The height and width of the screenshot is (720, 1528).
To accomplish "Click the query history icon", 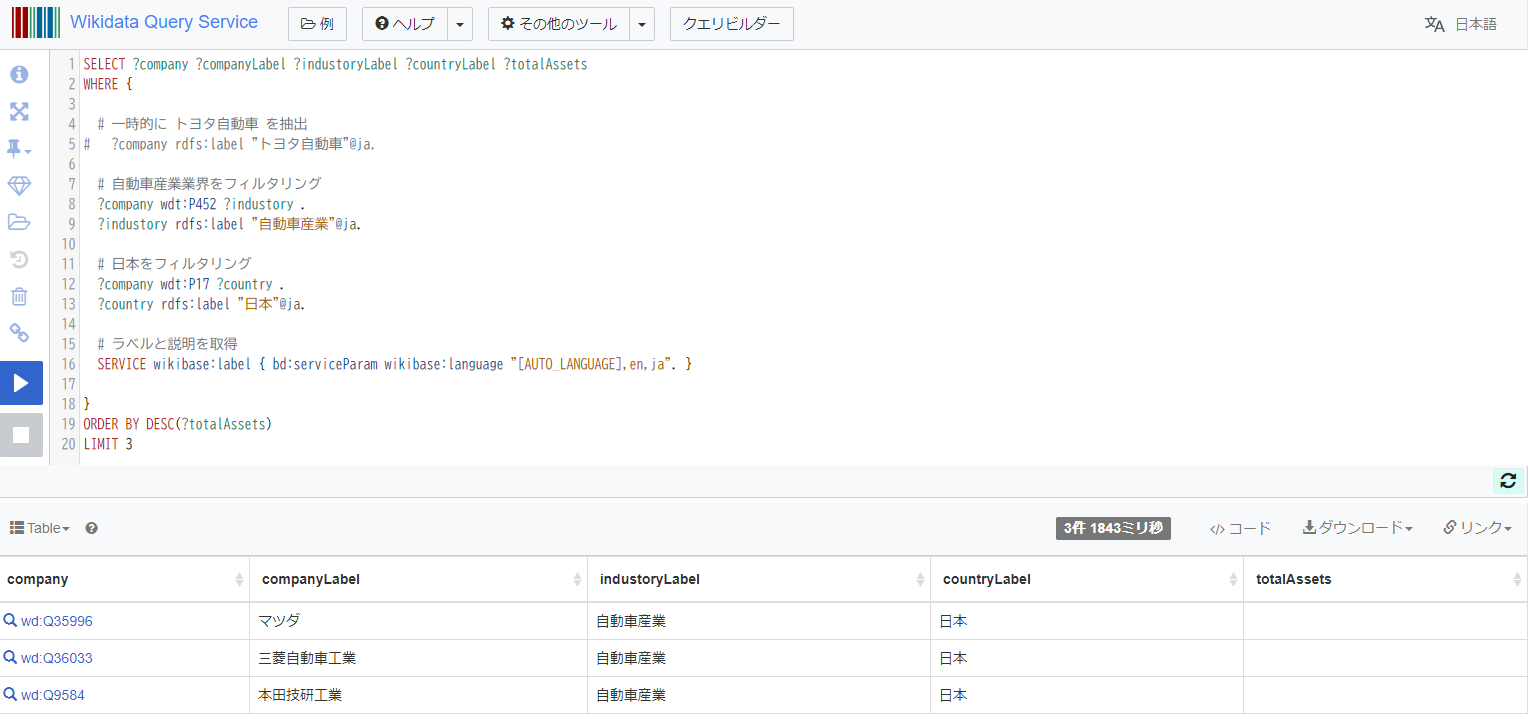I will click(19, 260).
